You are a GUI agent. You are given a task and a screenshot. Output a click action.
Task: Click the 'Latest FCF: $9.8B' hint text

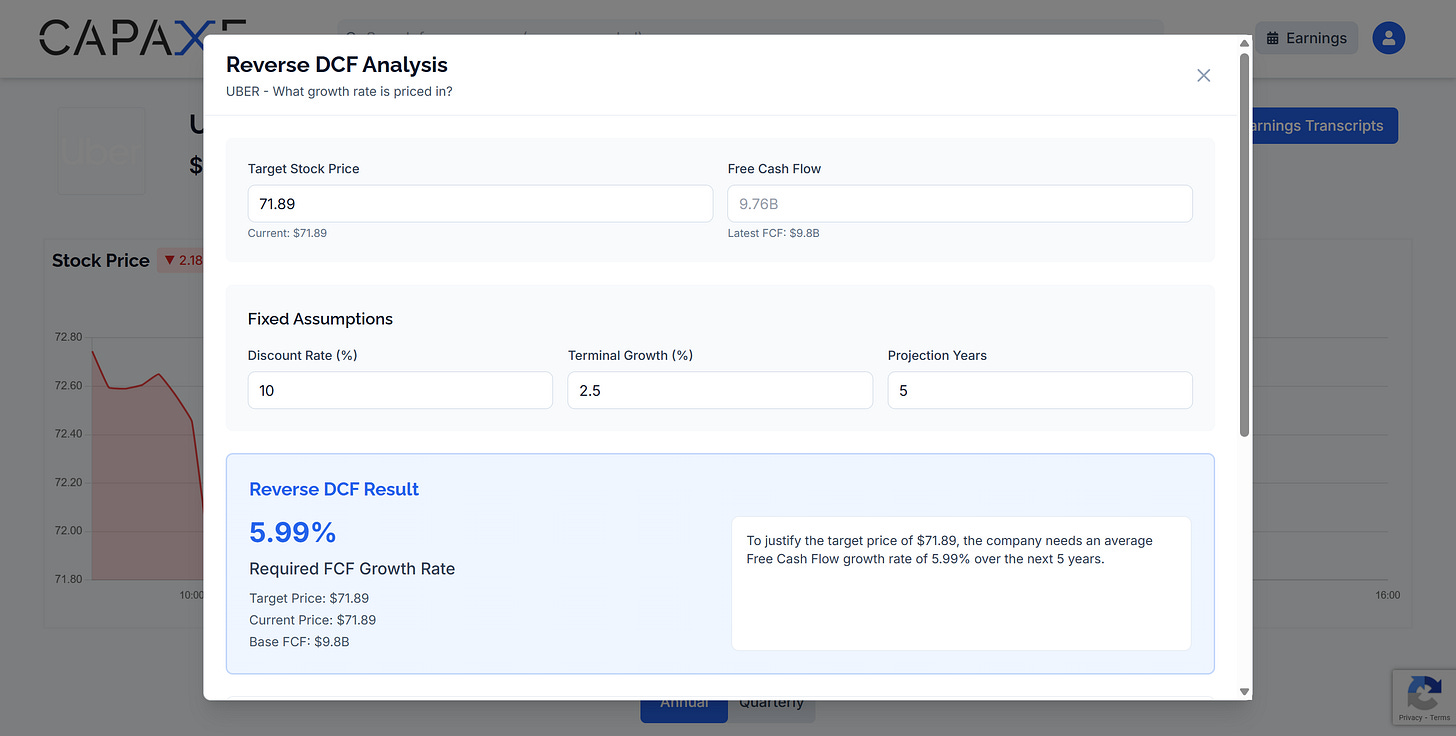click(x=774, y=233)
